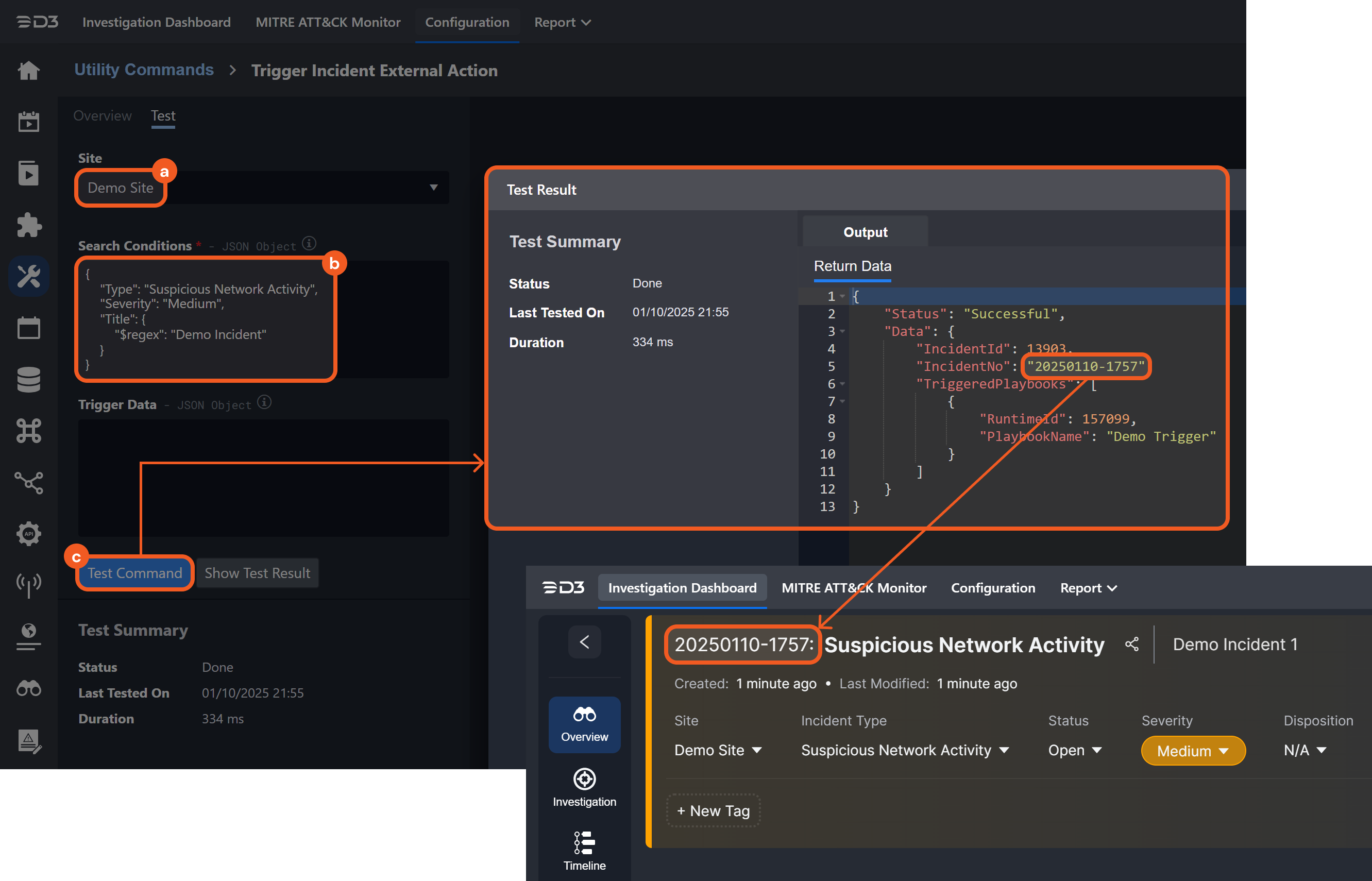
Task: Switch to the Overview tab
Action: coord(103,115)
